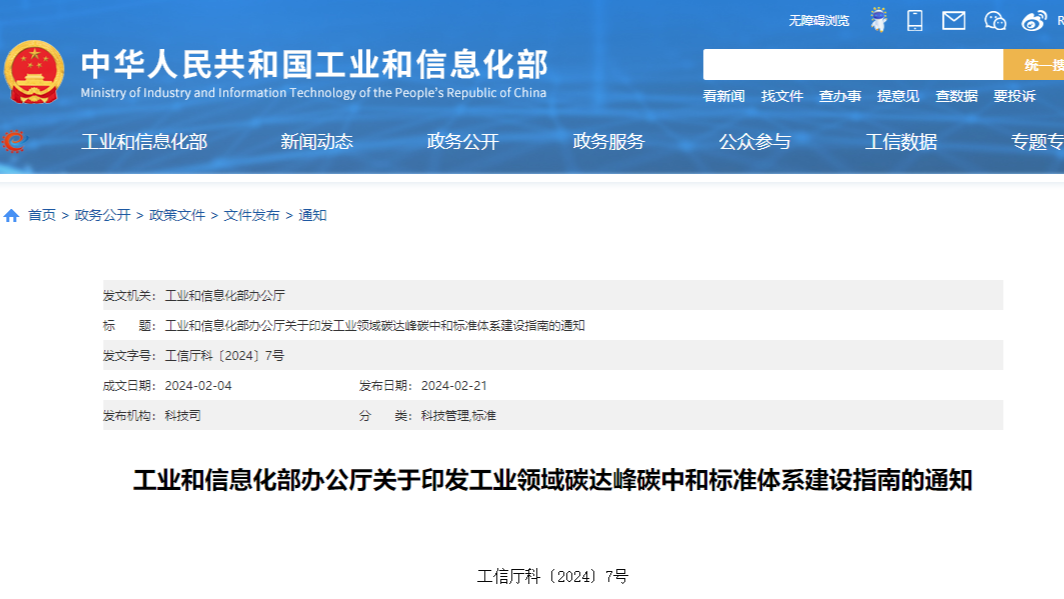Click the written date 2024-02-04
Viewport: 1064px width, 599px height.
[198, 385]
